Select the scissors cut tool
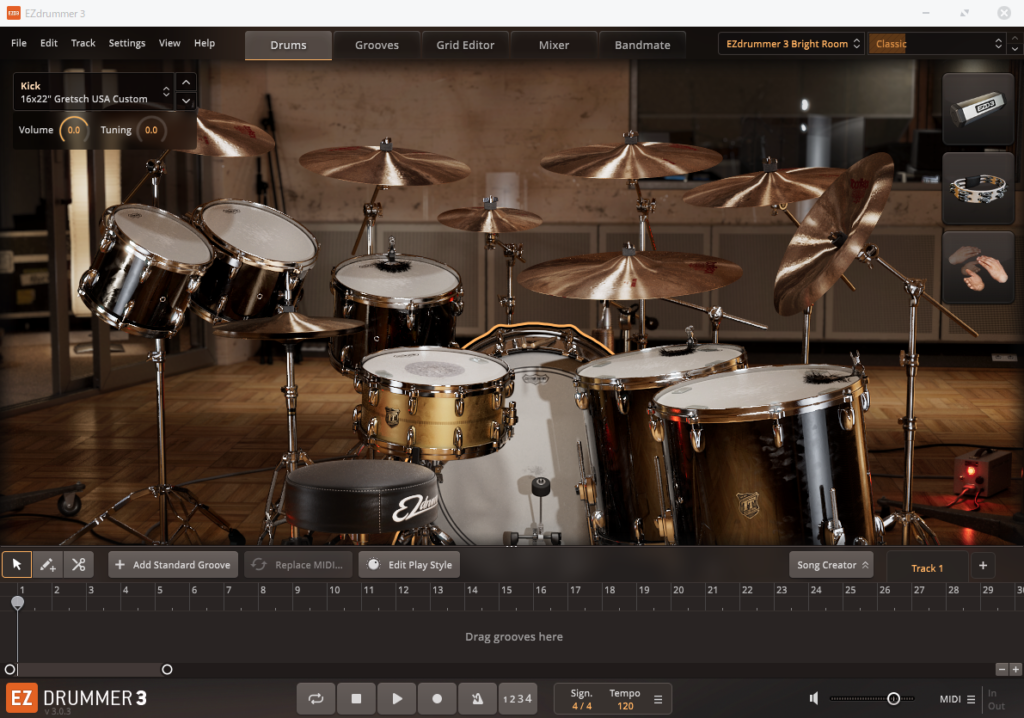Viewport: 1024px width, 718px height. (78, 565)
